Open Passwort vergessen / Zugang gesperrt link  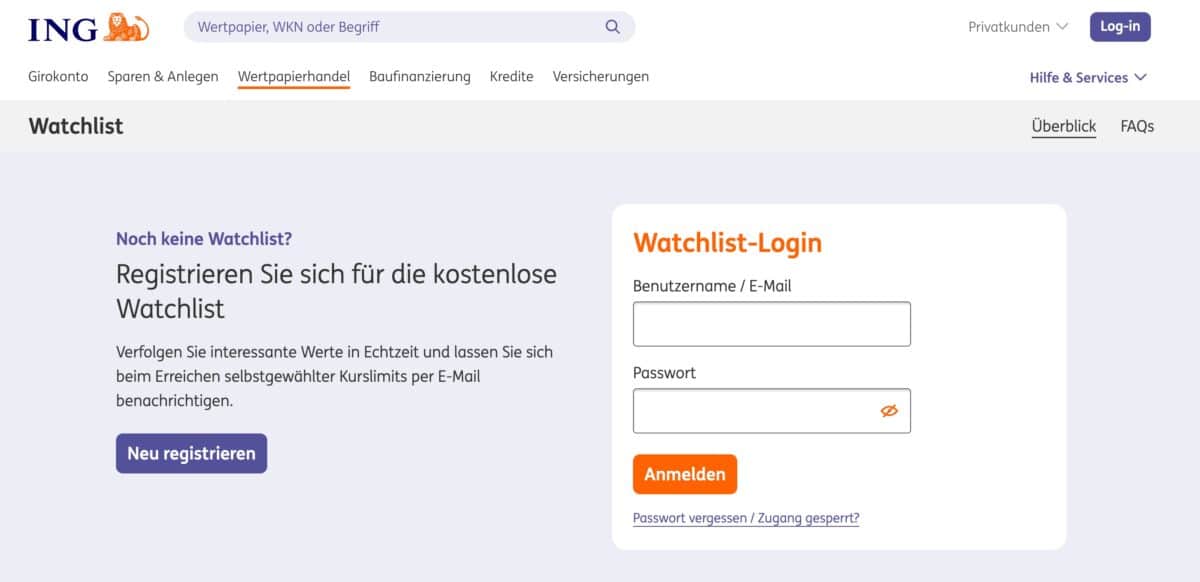[746, 518]
